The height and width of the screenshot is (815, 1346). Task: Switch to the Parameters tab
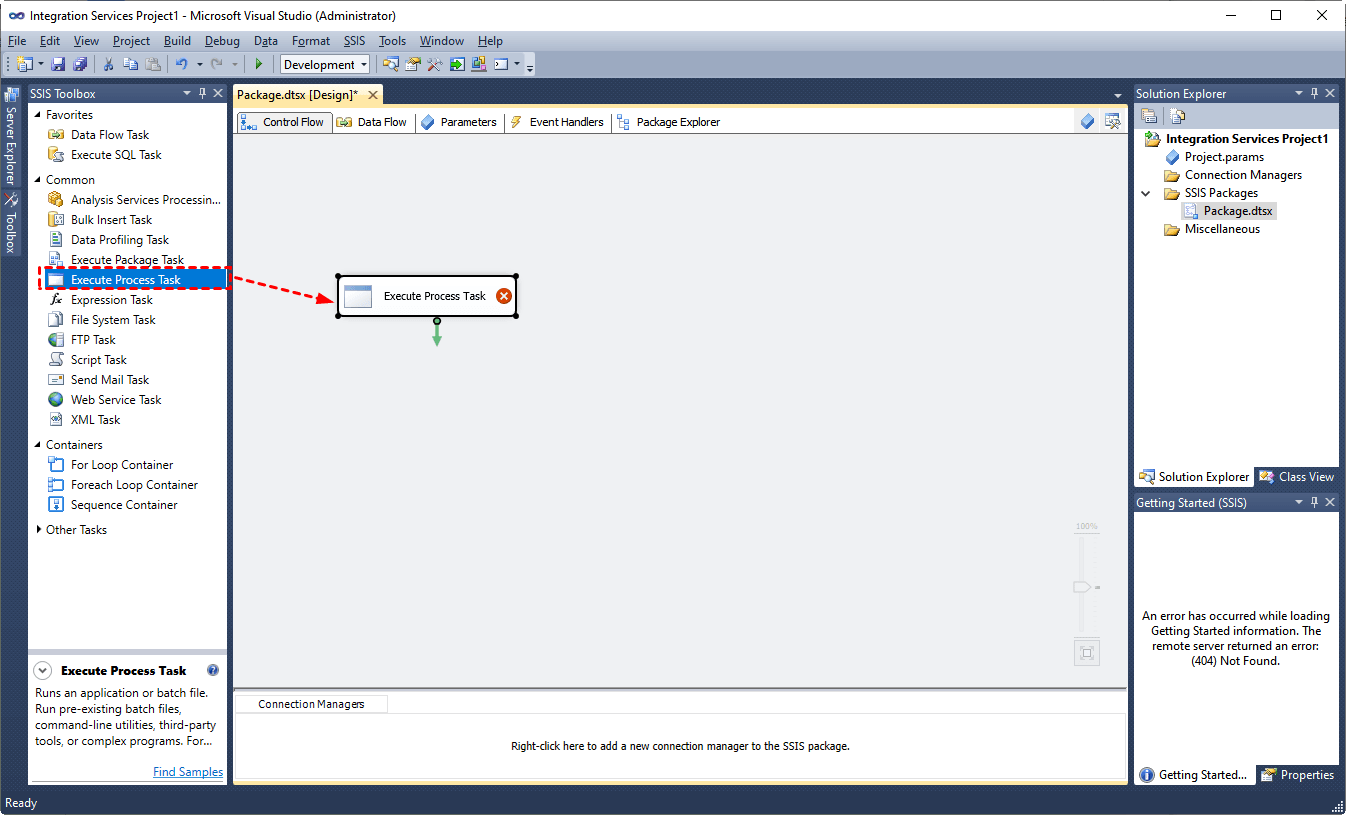tap(458, 122)
